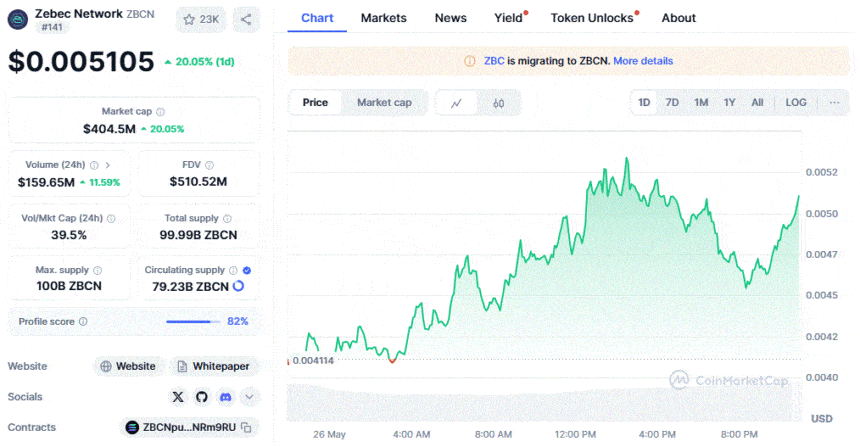Click the verified blue checkmark badge
The height and width of the screenshot is (447, 860).
click(x=247, y=270)
